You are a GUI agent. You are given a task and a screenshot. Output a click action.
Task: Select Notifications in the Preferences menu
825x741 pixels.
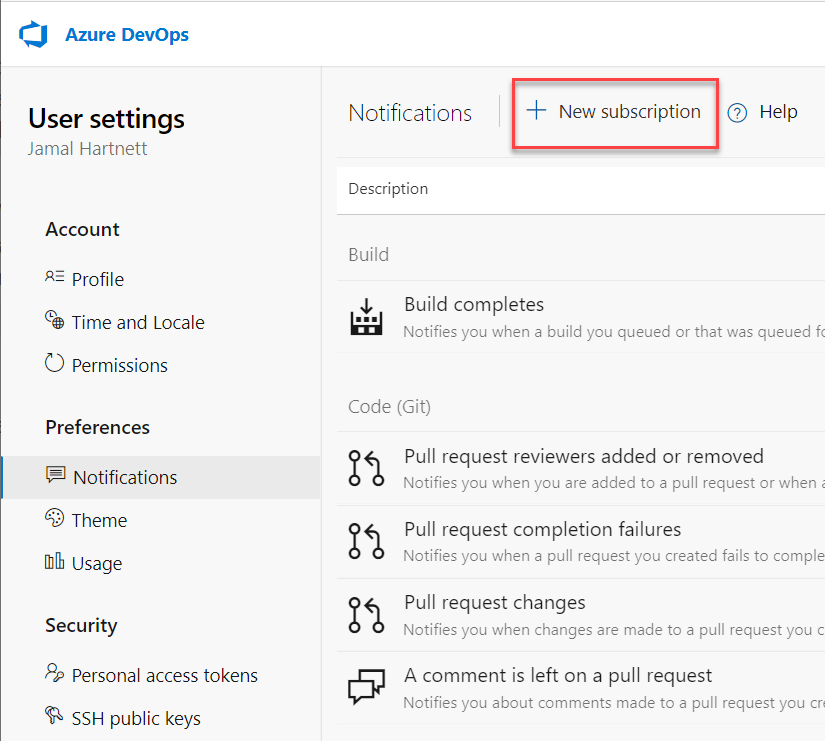click(161, 477)
